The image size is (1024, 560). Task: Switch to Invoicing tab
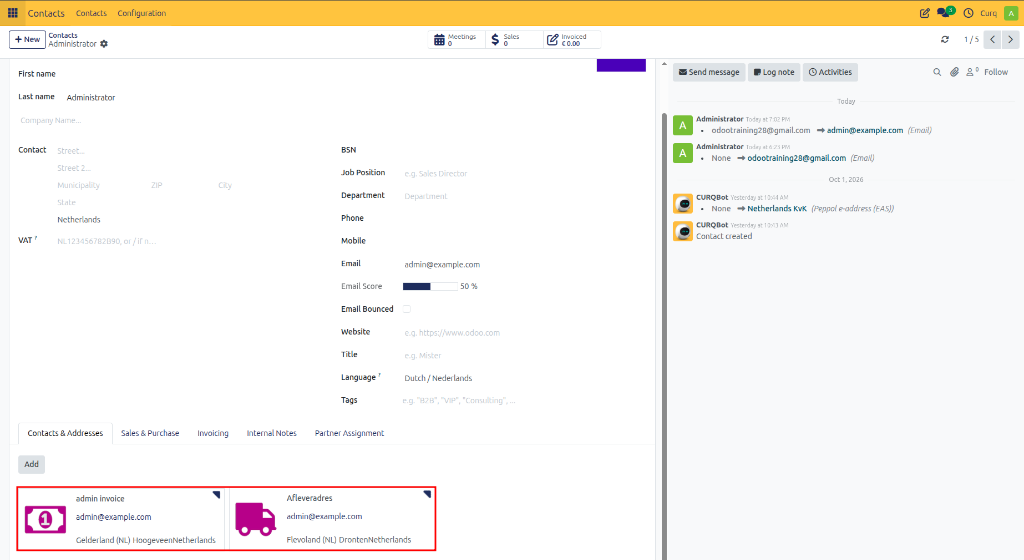(213, 433)
